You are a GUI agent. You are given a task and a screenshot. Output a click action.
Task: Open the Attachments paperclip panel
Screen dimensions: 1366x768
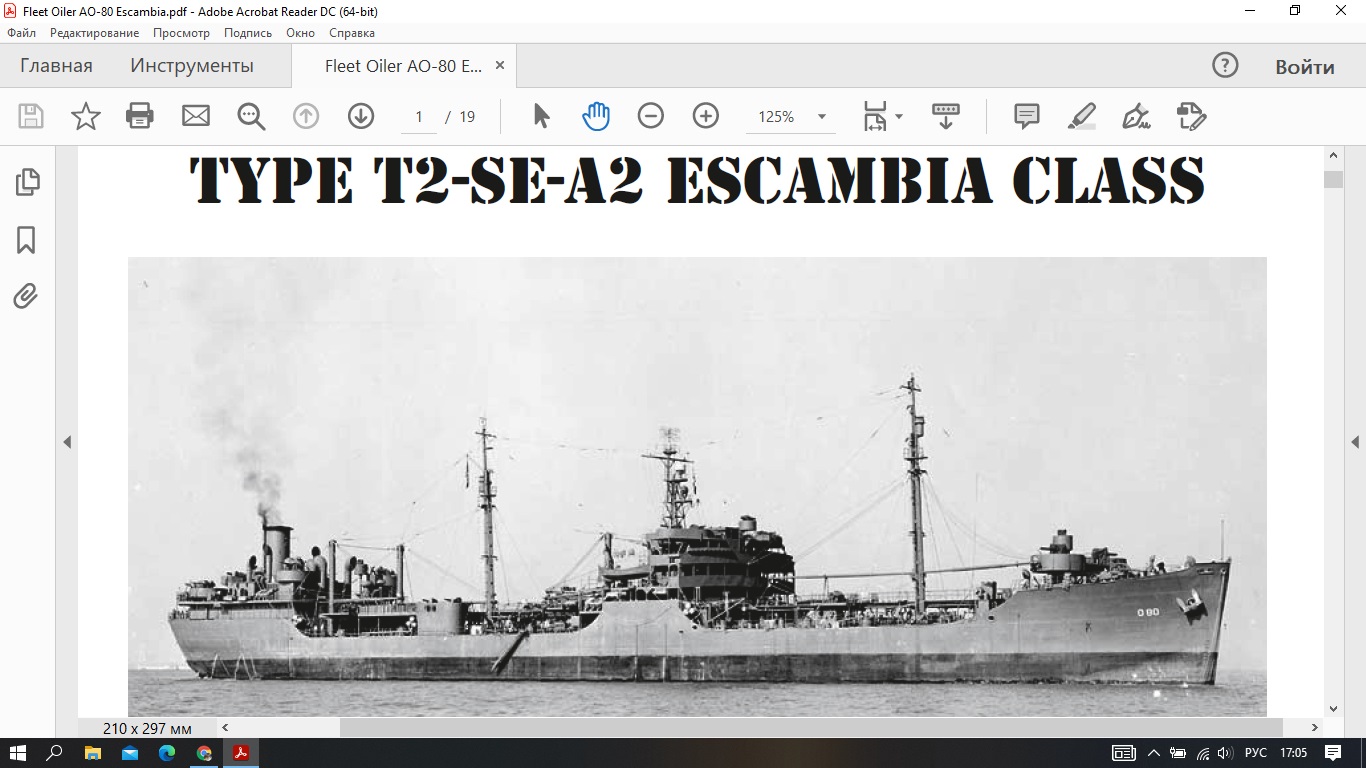click(27, 297)
